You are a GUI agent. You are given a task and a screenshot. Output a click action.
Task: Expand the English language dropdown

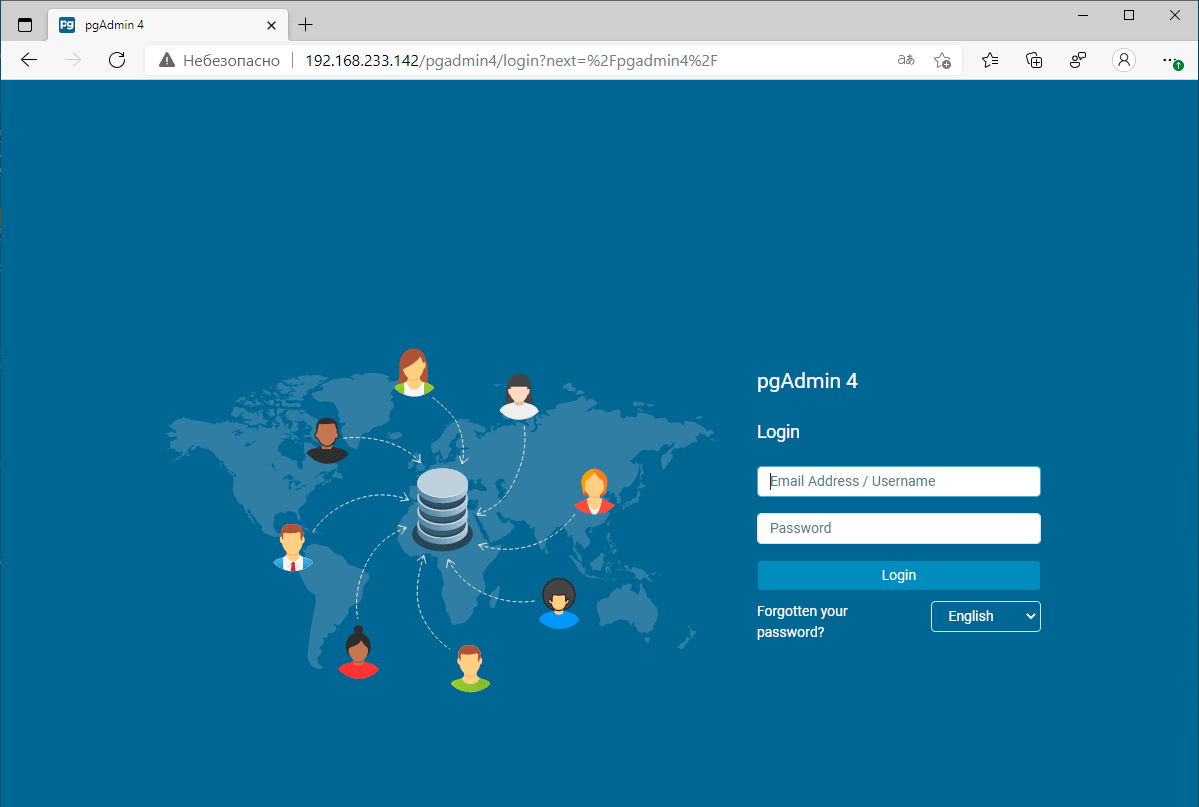click(985, 616)
